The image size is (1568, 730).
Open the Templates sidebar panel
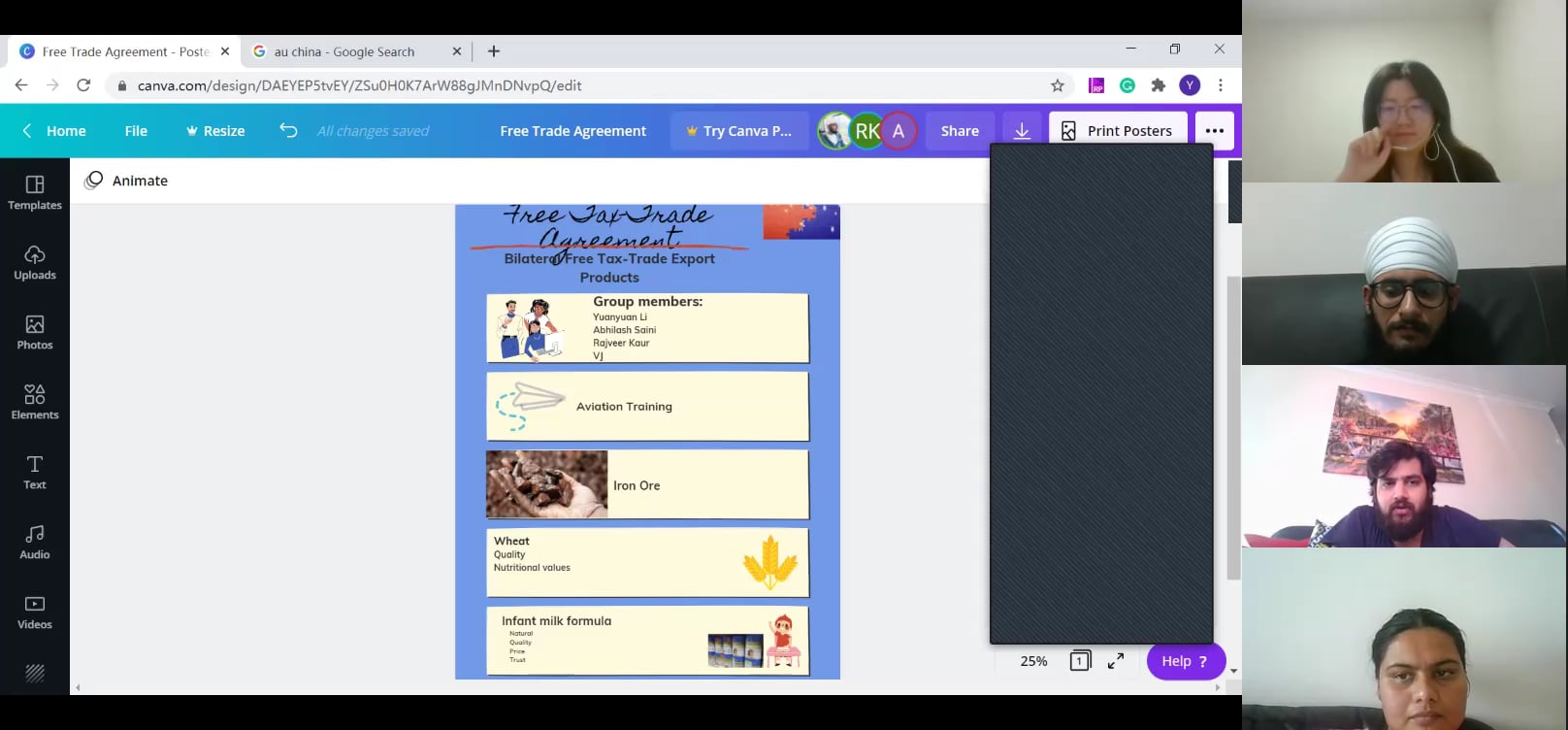click(35, 192)
